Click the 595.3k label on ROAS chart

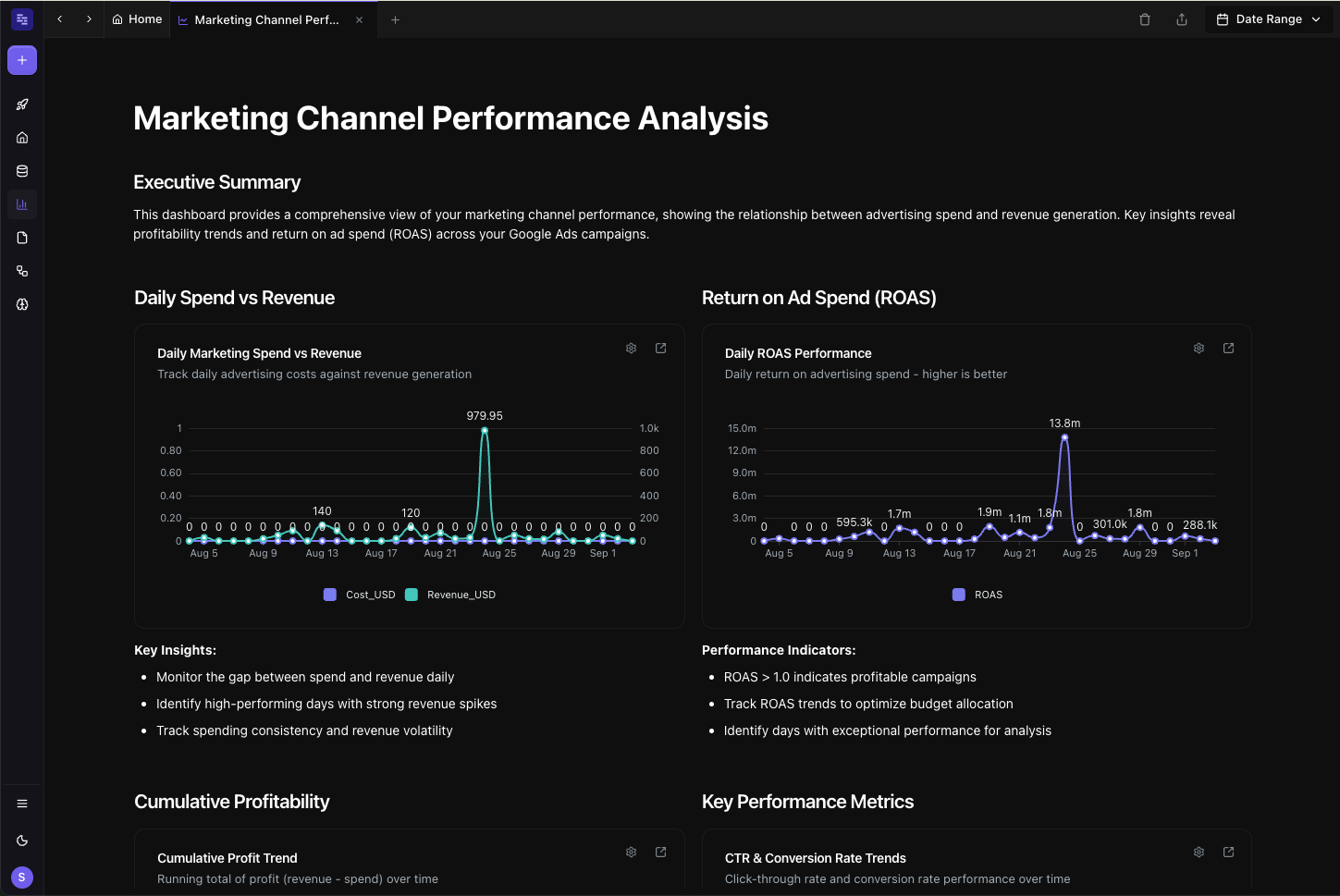854,522
